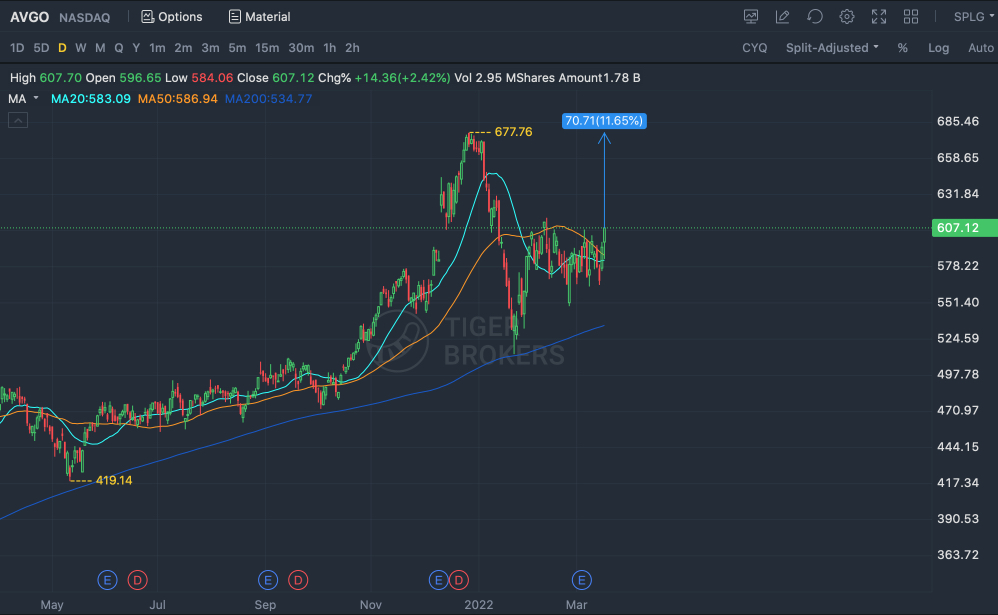Toggle percent scale mode
Screen dimensions: 998x615
point(903,48)
